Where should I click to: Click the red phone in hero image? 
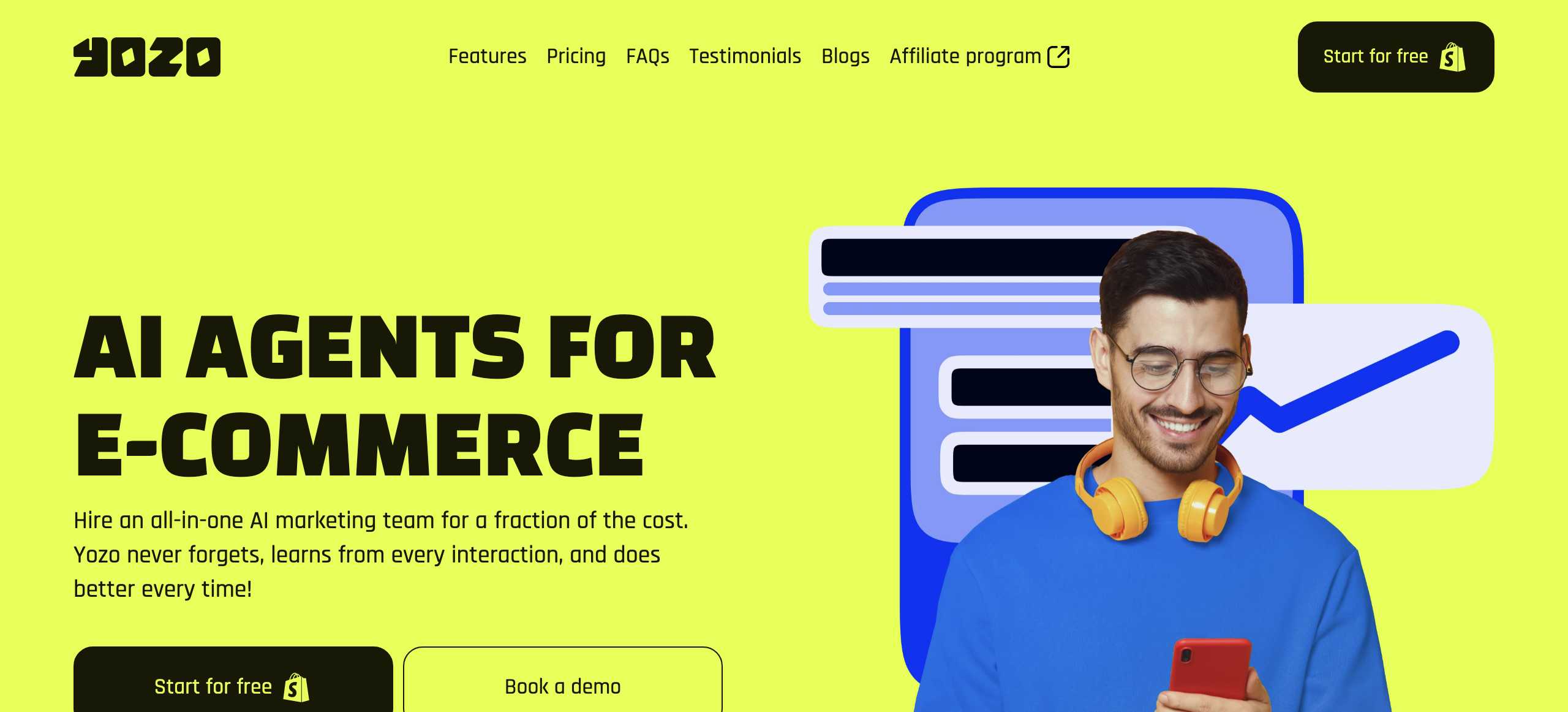coord(1210,673)
